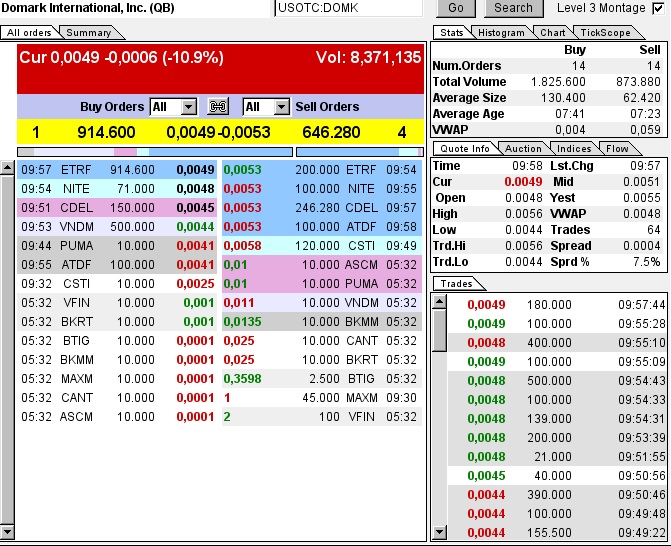Click the Vol: 8,371,135 value

pyautogui.click(x=368, y=57)
